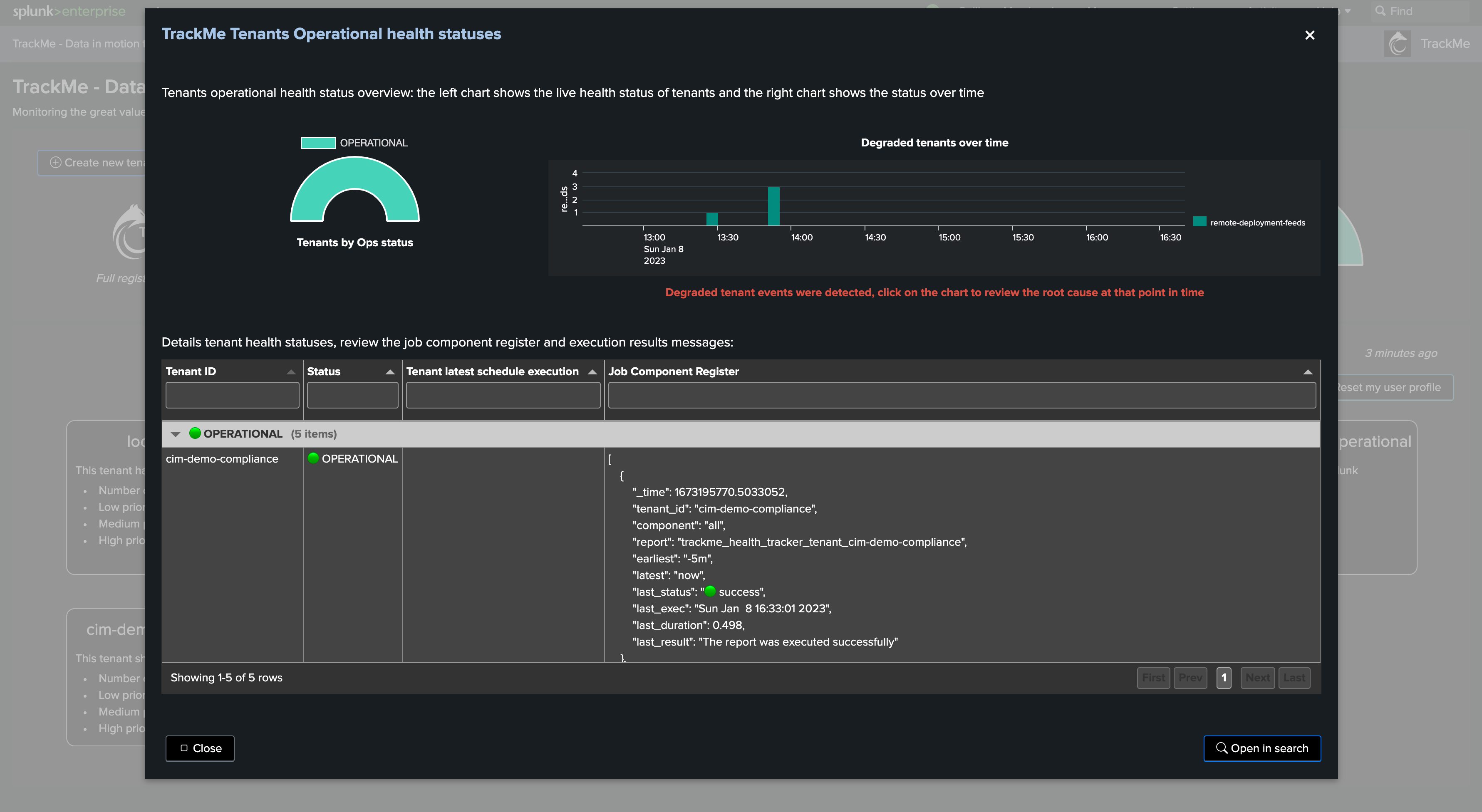Go to Last page of table
Screen dimensions: 1482x812
(x=1294, y=678)
